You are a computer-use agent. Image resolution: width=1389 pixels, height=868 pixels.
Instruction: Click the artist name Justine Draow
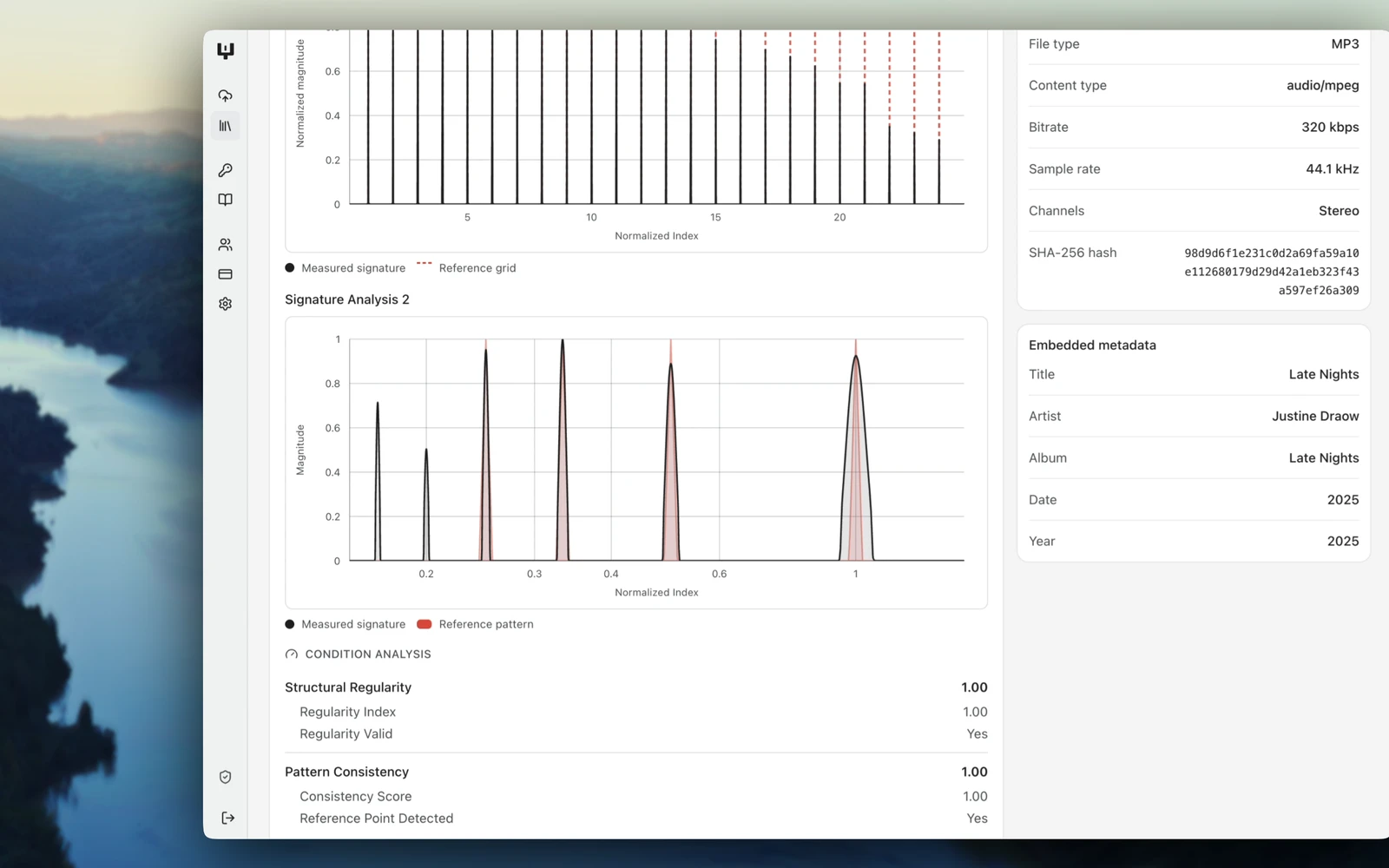click(1315, 416)
